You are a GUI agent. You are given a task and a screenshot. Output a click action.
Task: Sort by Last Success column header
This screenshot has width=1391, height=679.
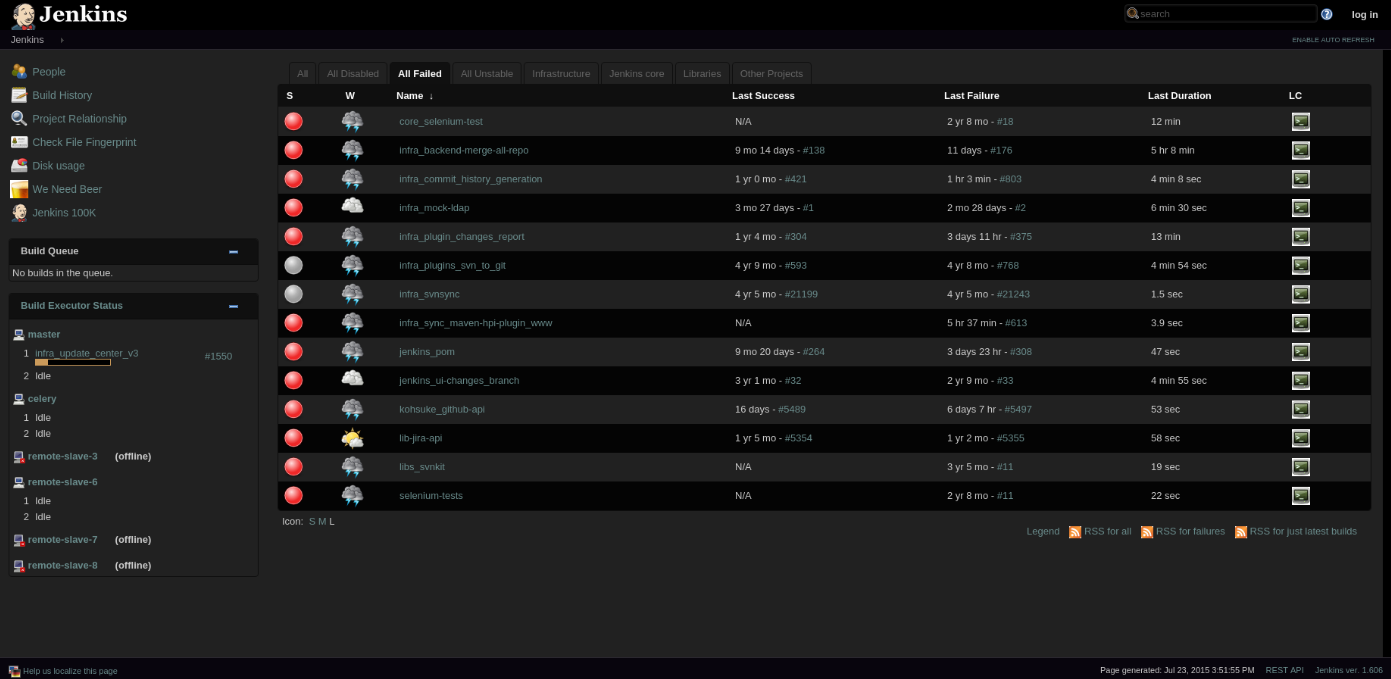point(763,96)
